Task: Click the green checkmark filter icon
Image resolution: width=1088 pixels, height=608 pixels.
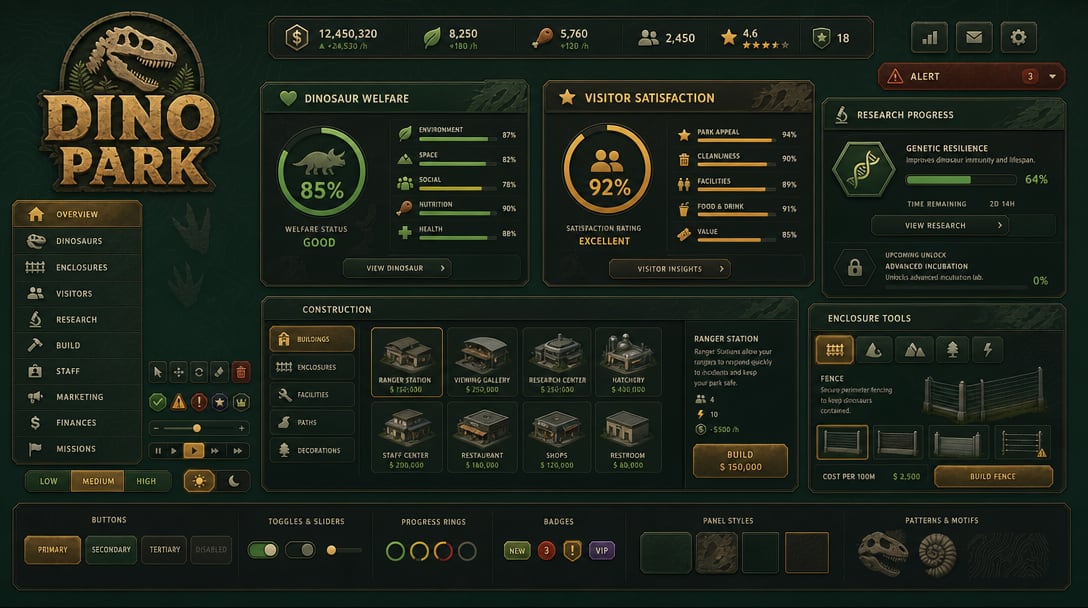Action: pos(158,401)
